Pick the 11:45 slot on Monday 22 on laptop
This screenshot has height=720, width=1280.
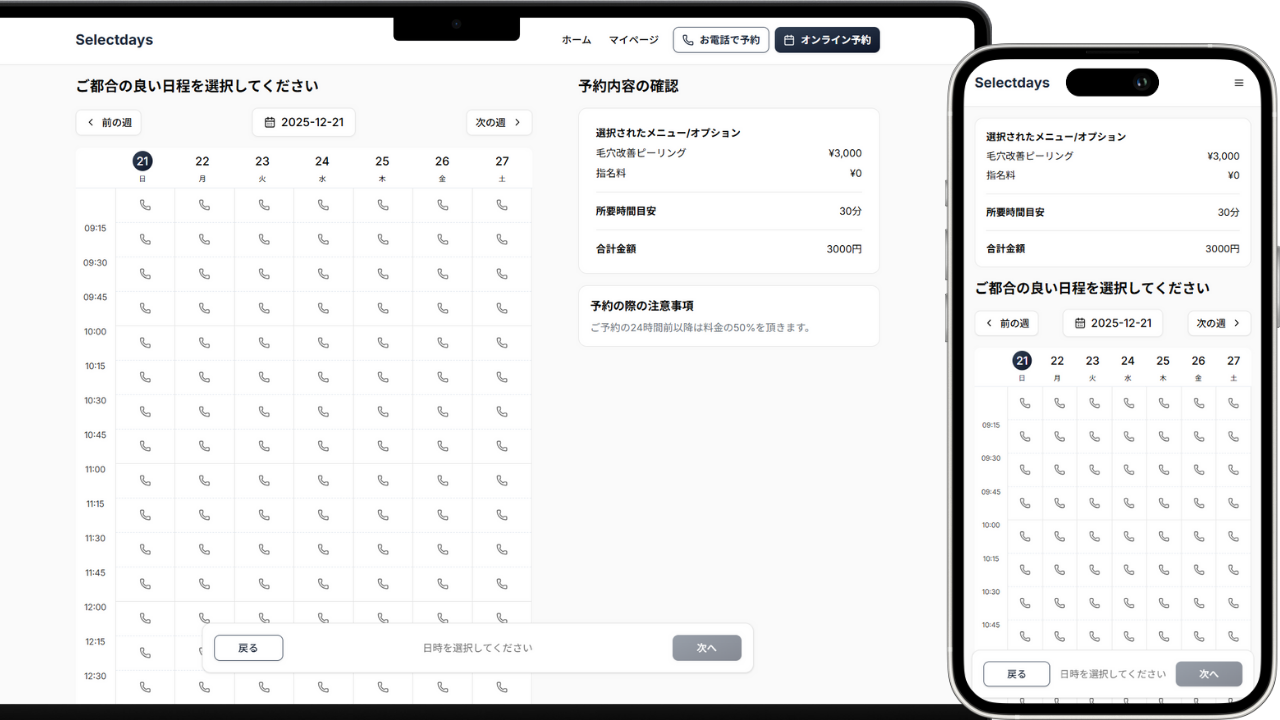pyautogui.click(x=204, y=584)
